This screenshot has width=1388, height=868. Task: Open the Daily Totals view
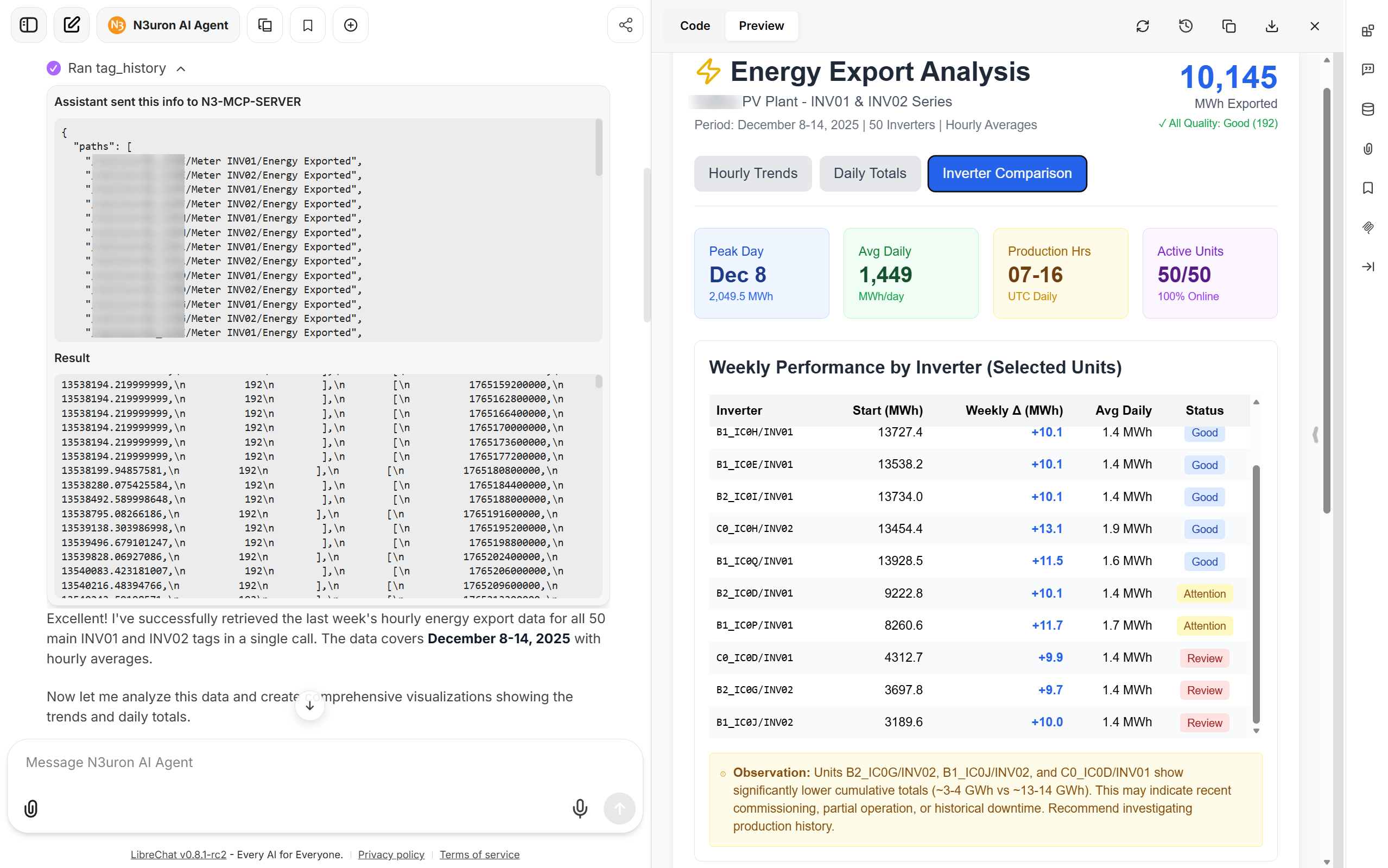pos(869,173)
